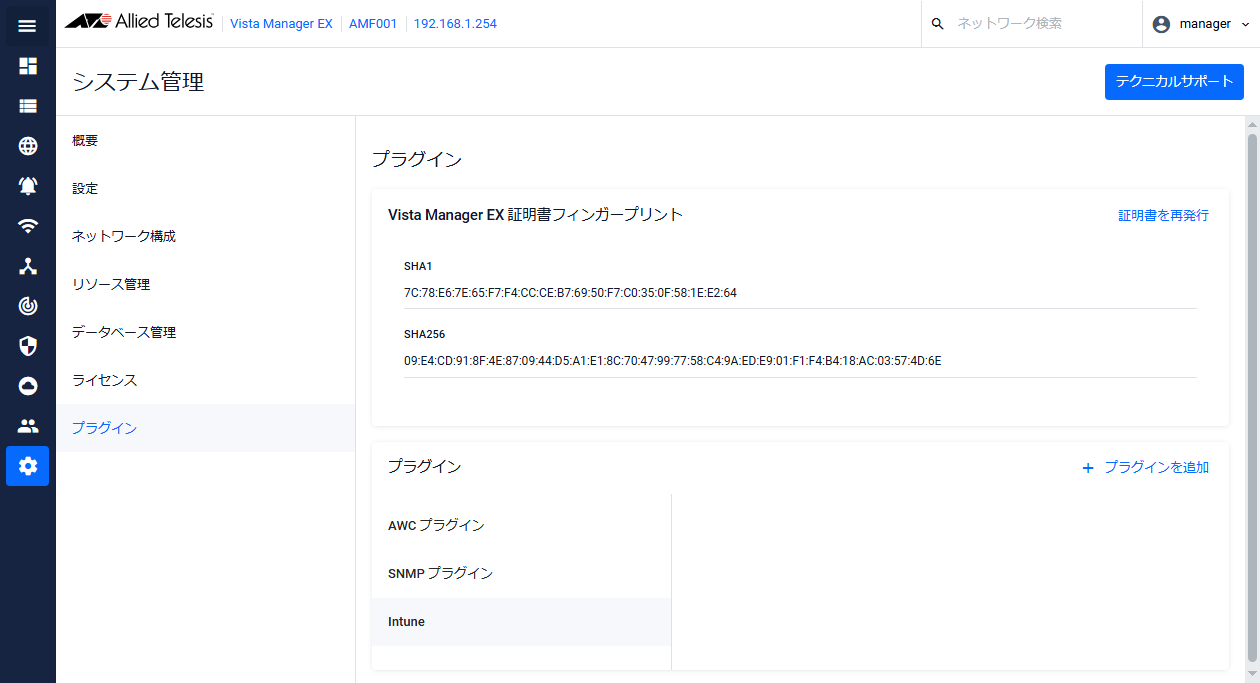Click the Vista Manager EX header link
This screenshot has width=1260, height=683.
pos(281,24)
